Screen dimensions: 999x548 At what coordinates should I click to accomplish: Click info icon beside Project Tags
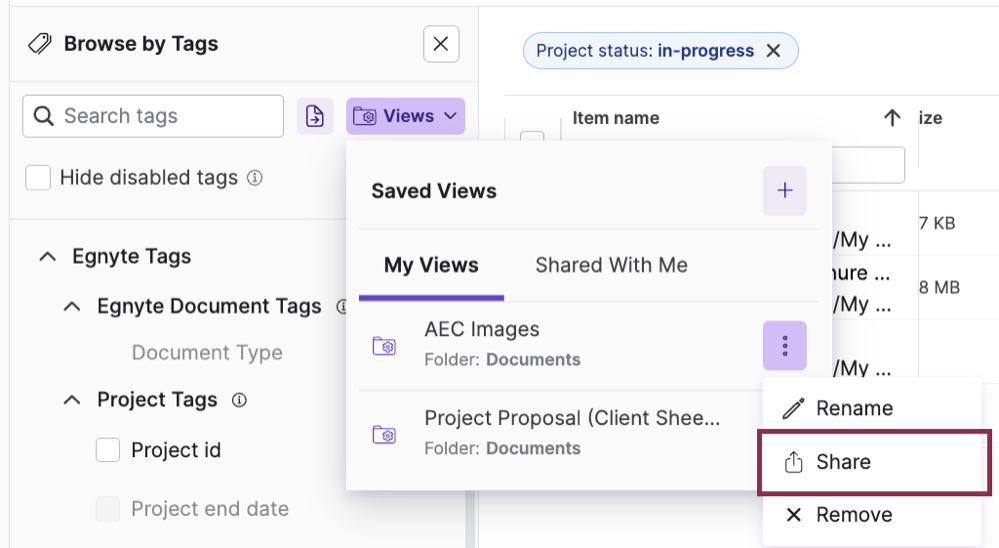239,400
